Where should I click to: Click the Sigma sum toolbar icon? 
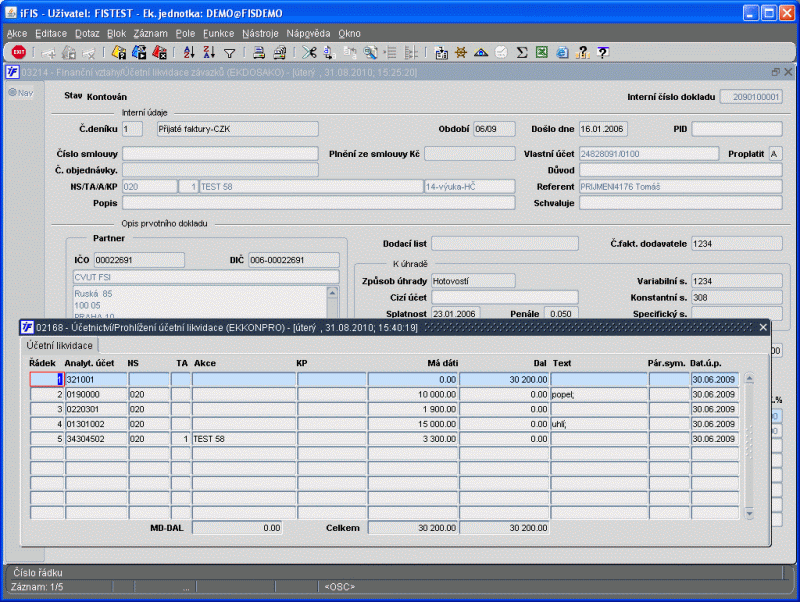click(520, 52)
